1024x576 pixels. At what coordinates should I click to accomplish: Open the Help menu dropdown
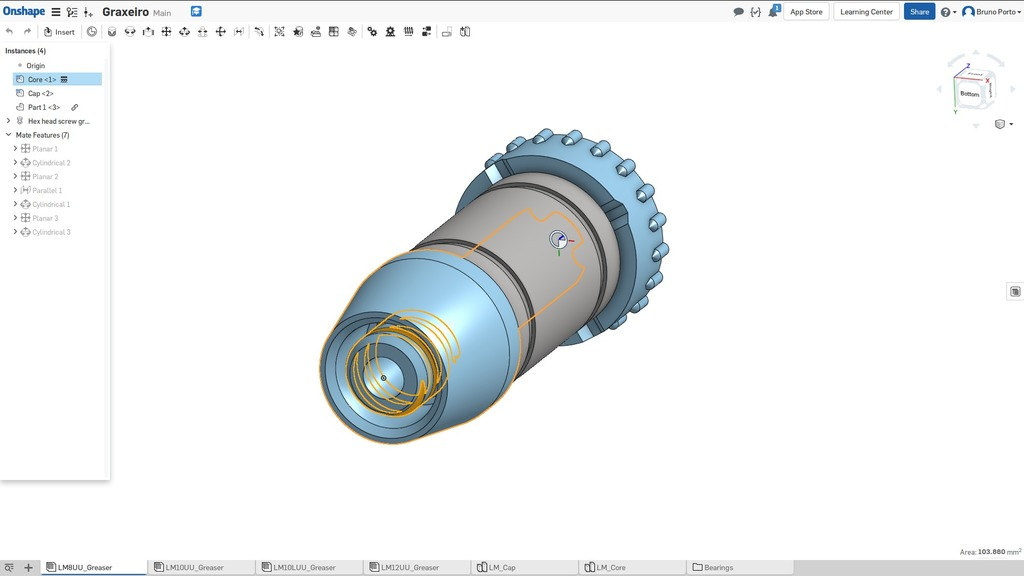click(948, 12)
